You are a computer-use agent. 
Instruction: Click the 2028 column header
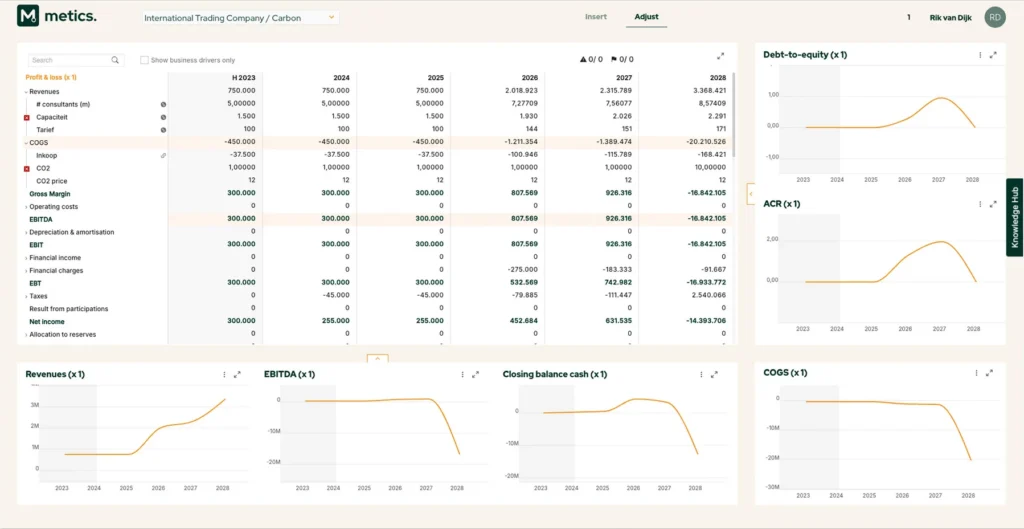(718, 78)
